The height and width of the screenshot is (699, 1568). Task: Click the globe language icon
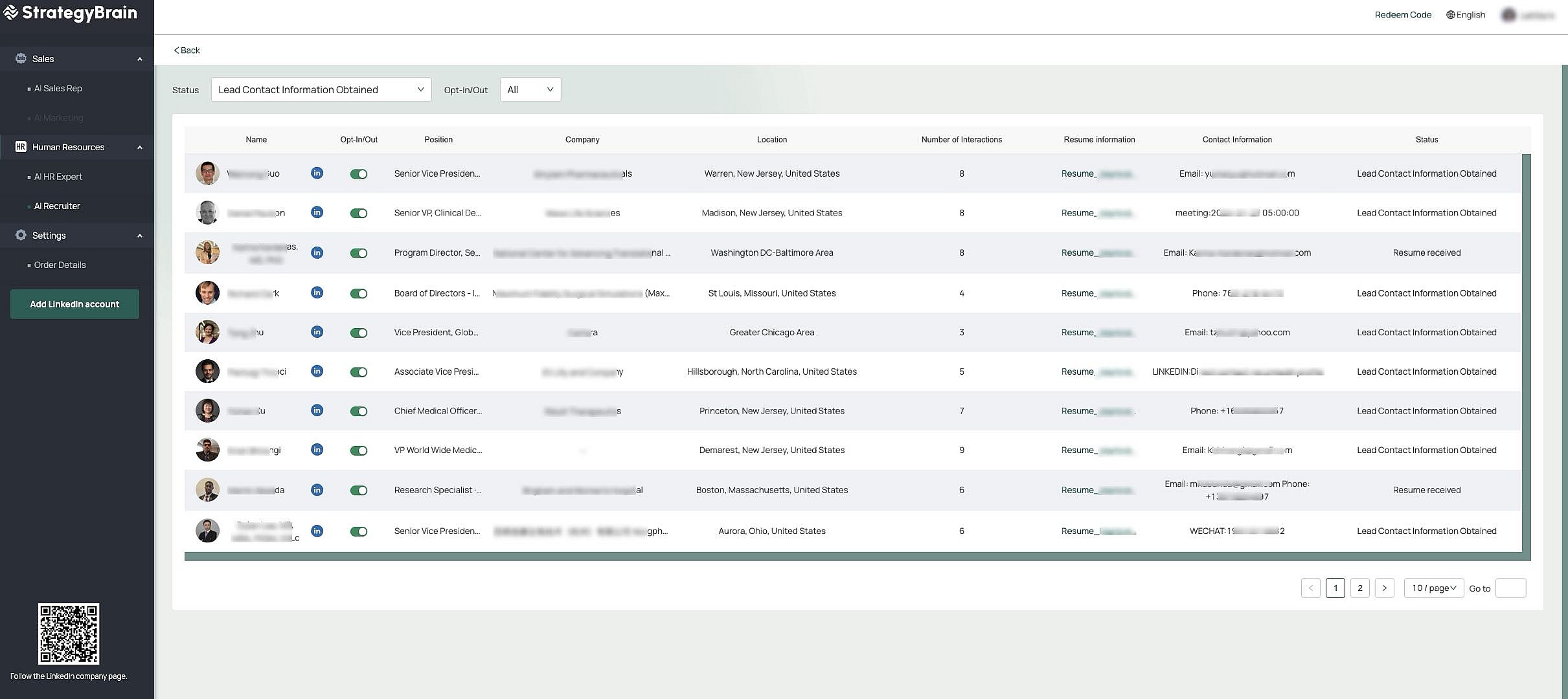pyautogui.click(x=1450, y=15)
